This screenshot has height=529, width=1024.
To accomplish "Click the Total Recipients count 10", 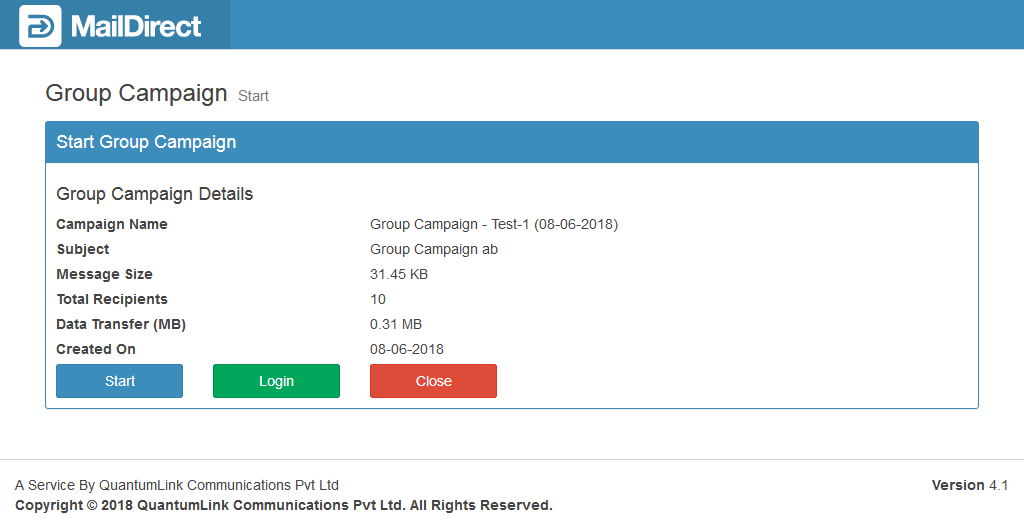I will (378, 299).
